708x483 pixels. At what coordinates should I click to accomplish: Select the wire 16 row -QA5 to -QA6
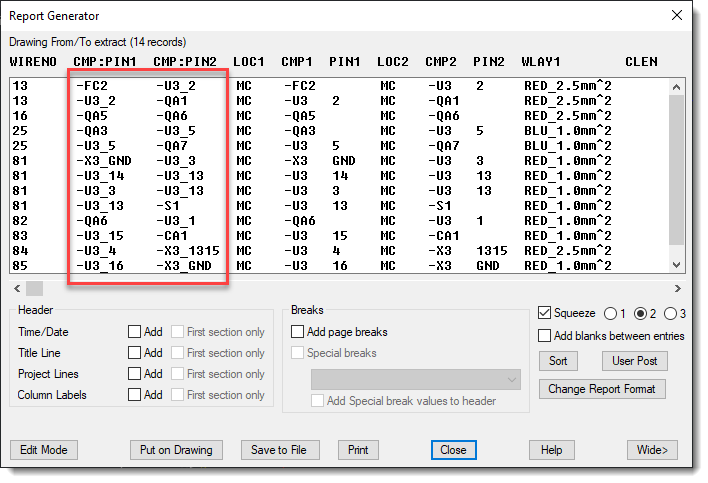(339, 116)
